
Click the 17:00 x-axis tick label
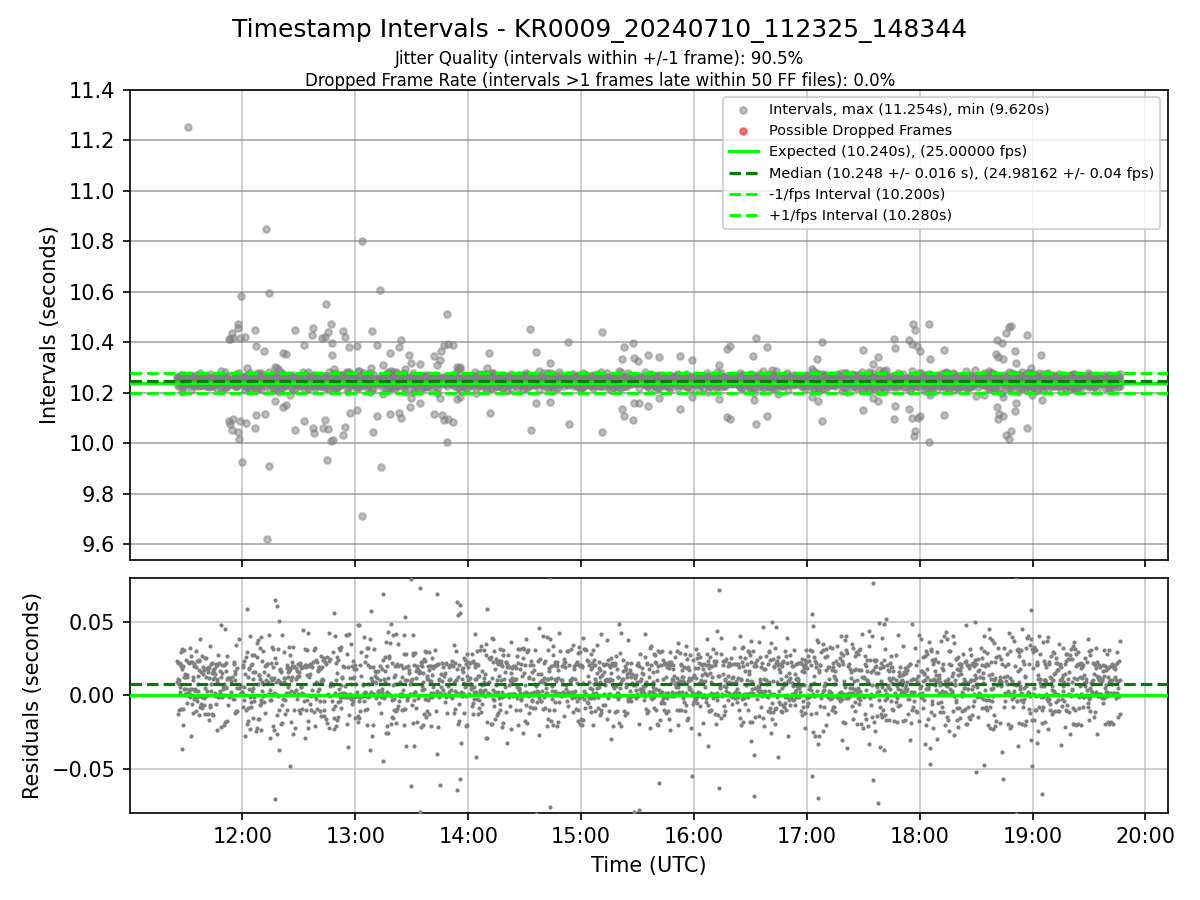(807, 835)
